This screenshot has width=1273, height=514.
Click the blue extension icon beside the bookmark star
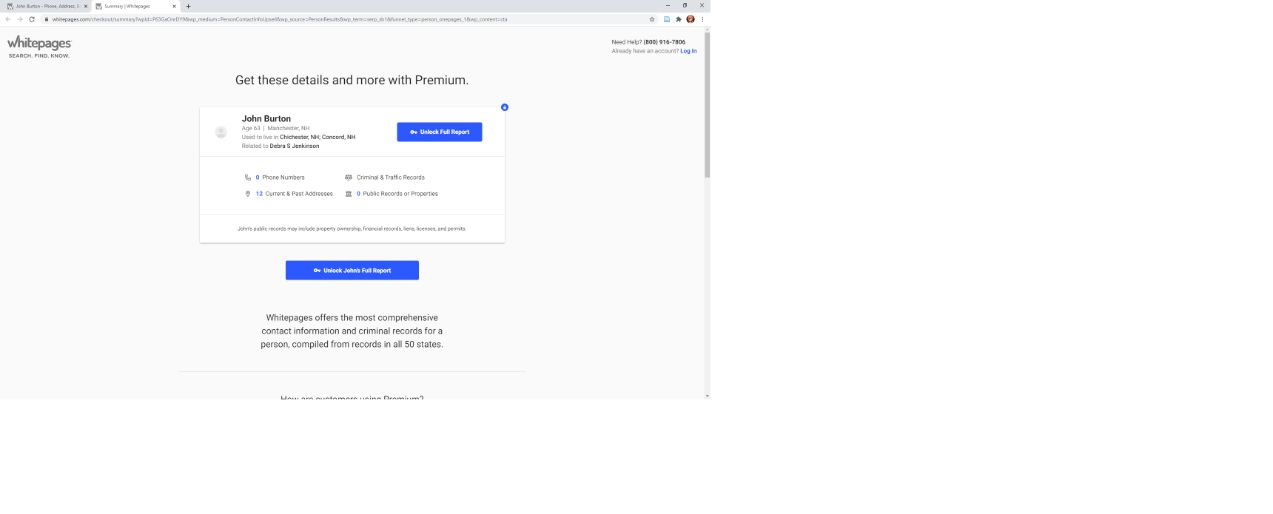[667, 19]
